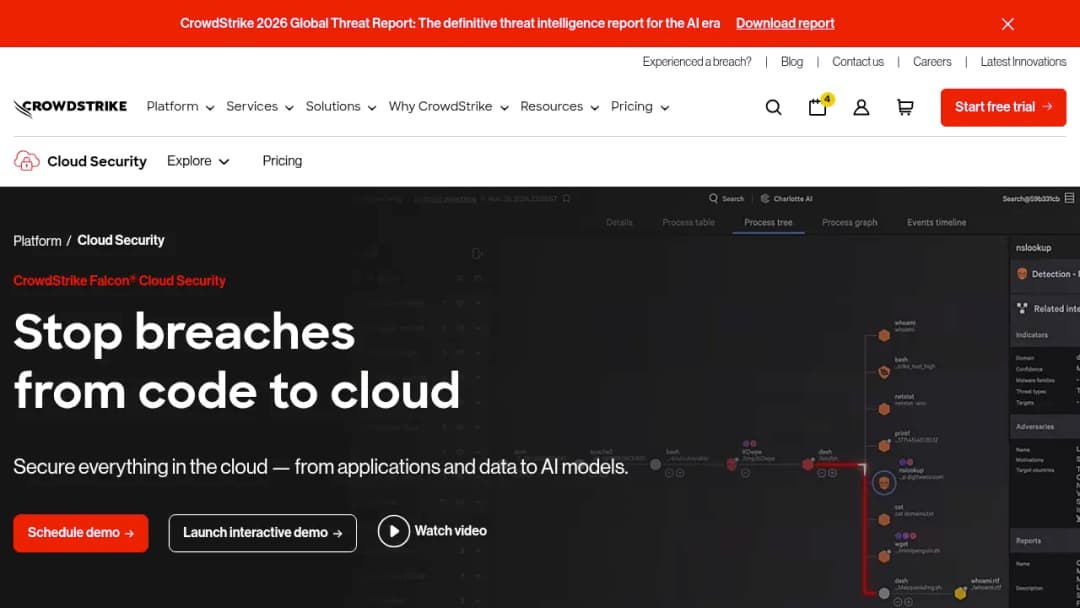Expand the Services menu
This screenshot has width=1080, height=608.
coord(260,107)
